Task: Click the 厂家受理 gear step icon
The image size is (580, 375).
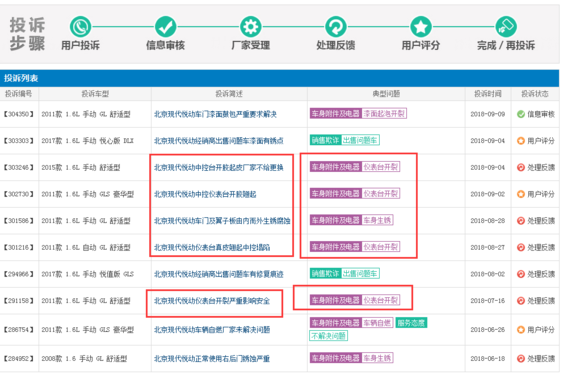Action: tap(250, 27)
